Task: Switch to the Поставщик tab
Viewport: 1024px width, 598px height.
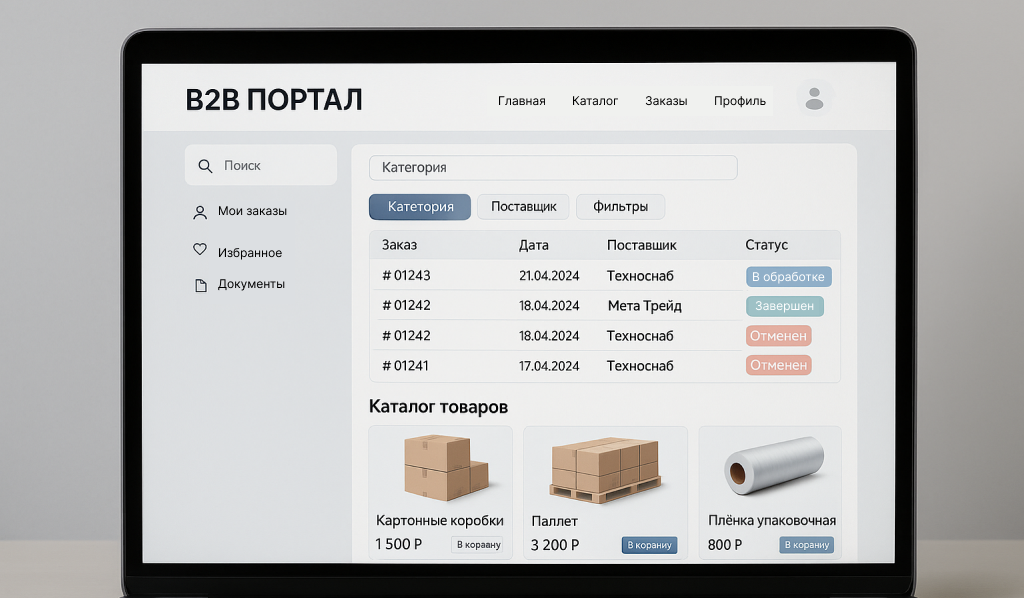Action: point(523,207)
